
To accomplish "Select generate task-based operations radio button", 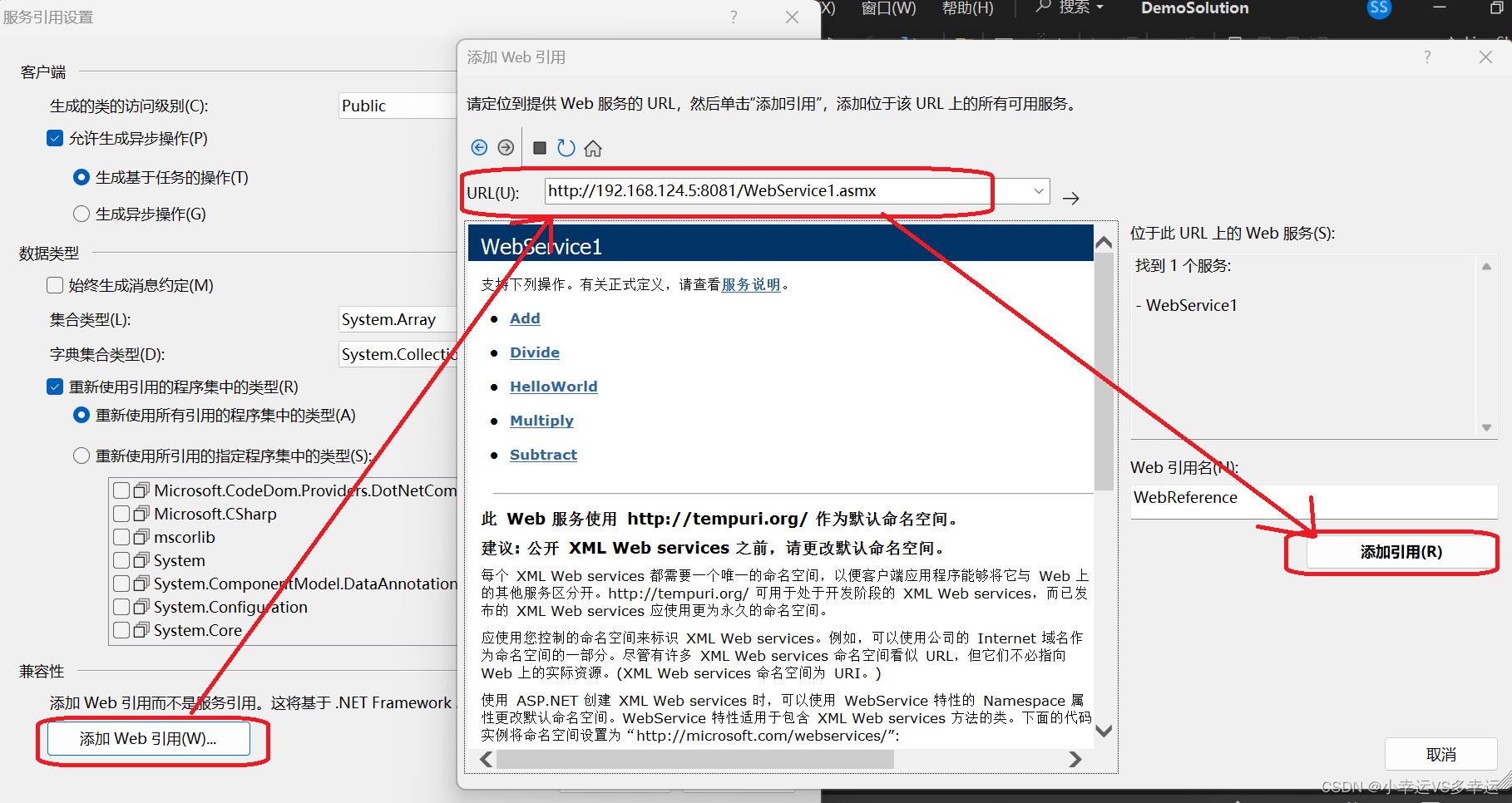I will pyautogui.click(x=82, y=177).
